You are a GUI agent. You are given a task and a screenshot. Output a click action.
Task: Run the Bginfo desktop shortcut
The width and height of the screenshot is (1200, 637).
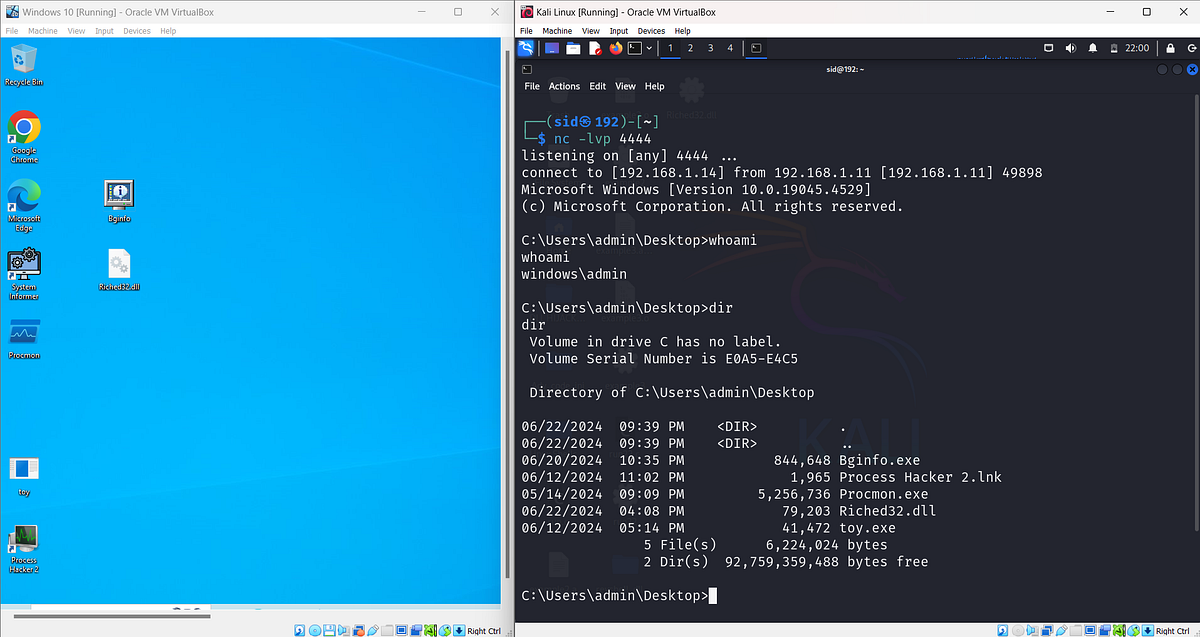(118, 195)
